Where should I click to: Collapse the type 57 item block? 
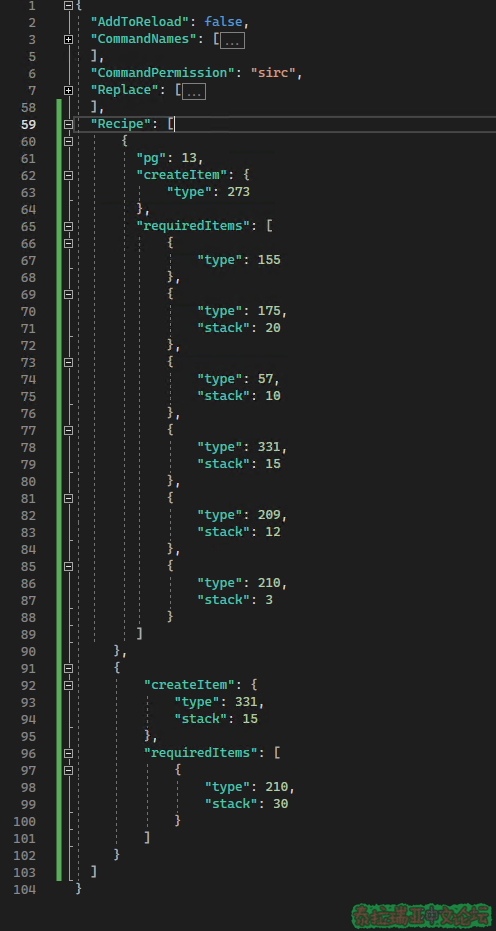pos(68,362)
